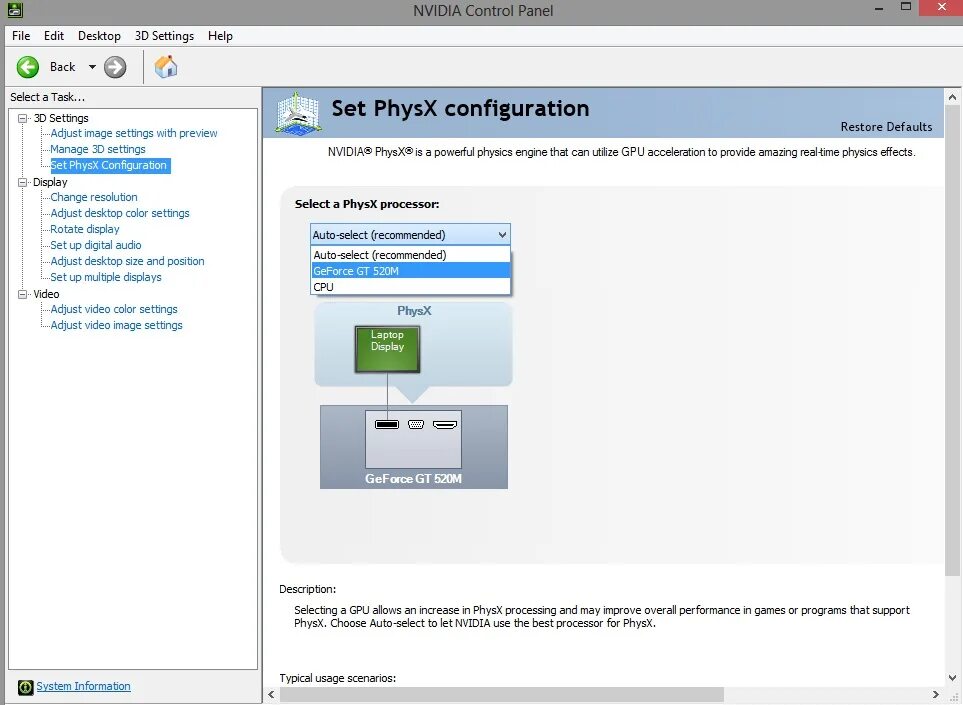Click the PhysX diagram label
963x705 pixels.
point(414,311)
